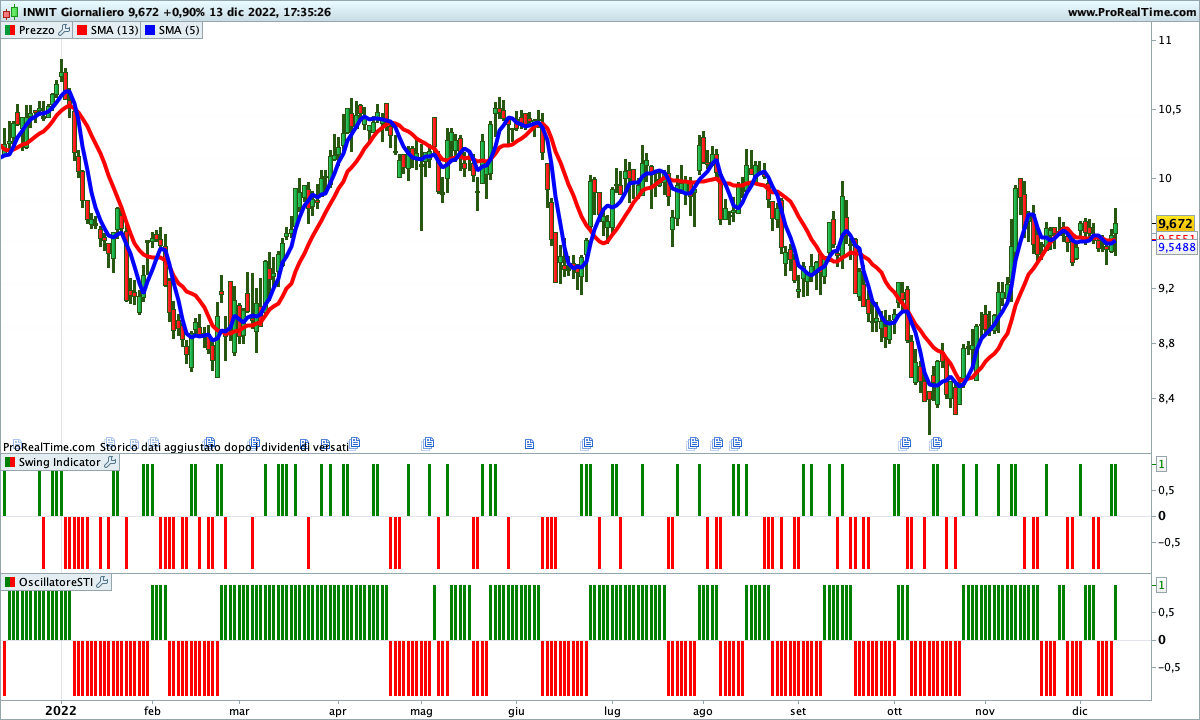Click the Swing Indicator red-green color icon
1200x720 pixels.
[10, 462]
